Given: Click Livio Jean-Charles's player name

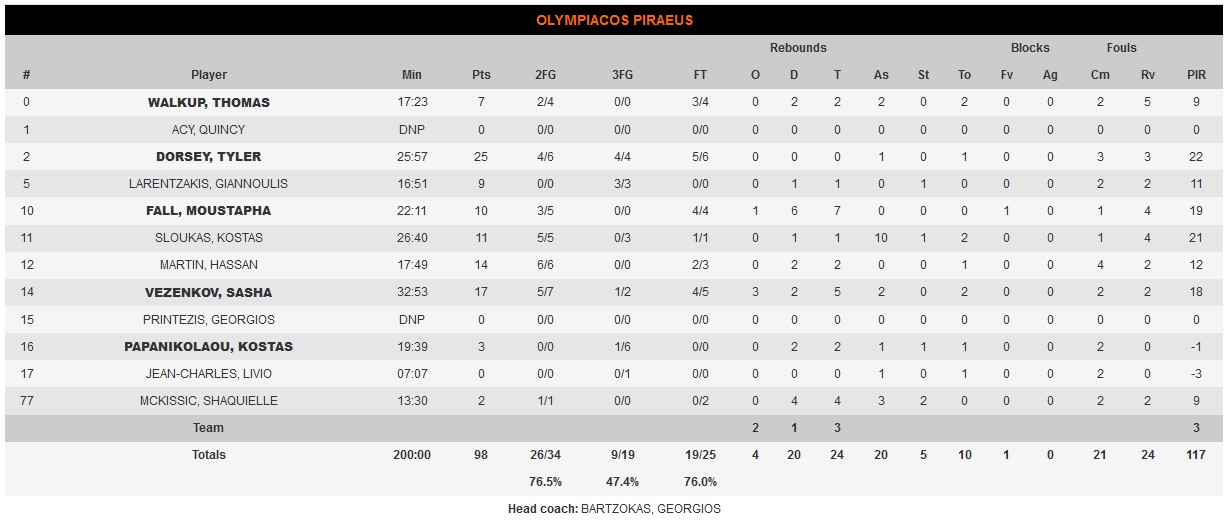Looking at the screenshot, I should click(208, 374).
